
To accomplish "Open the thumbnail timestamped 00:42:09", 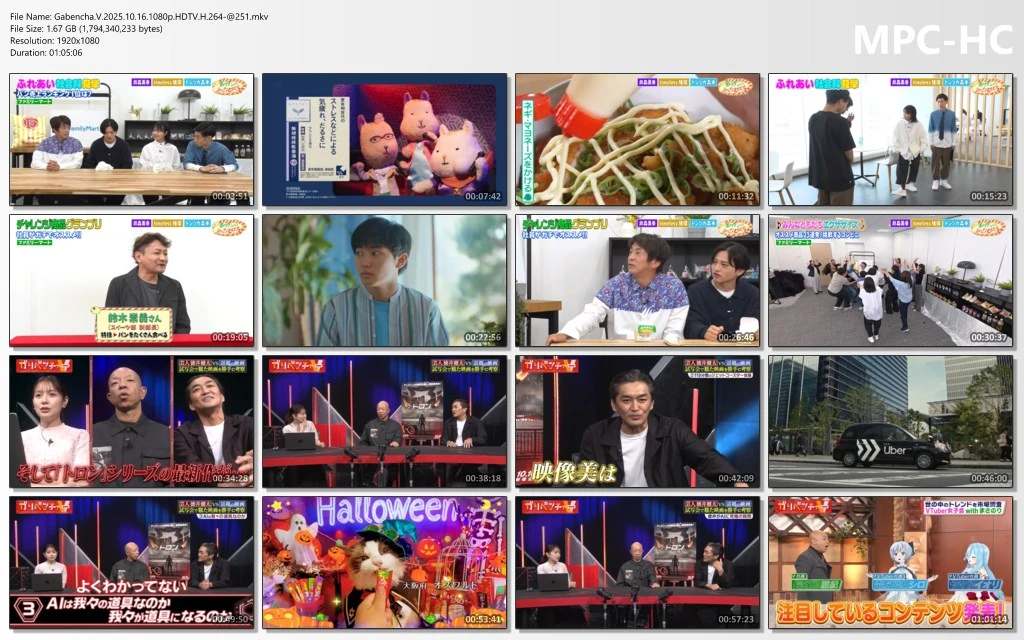I will [x=637, y=421].
